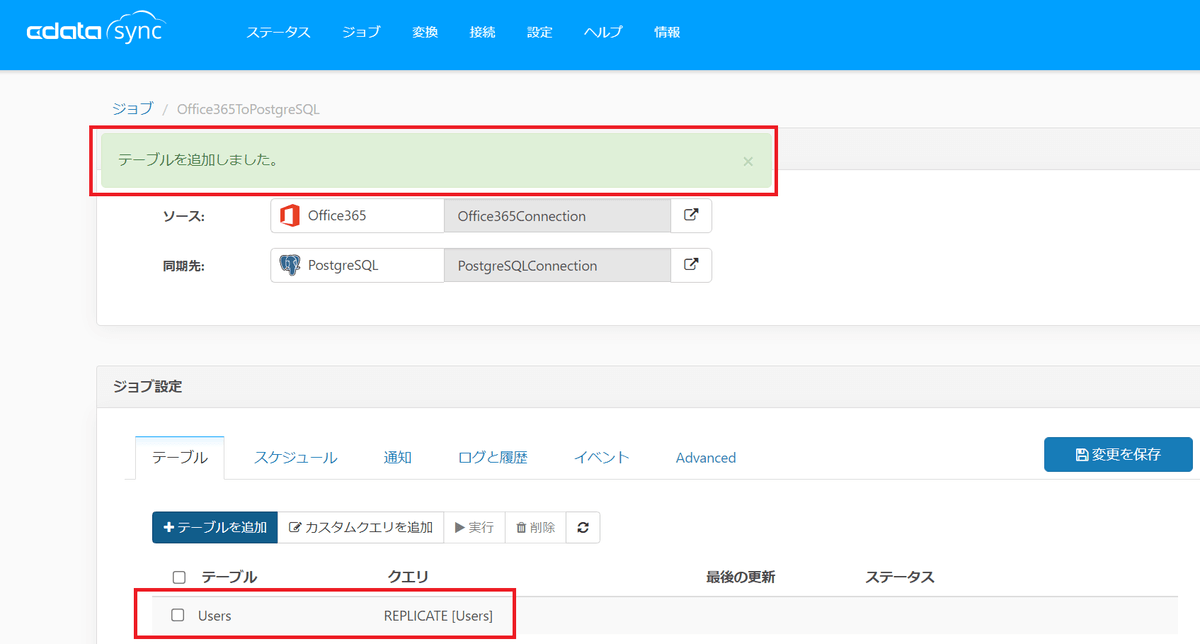This screenshot has height=644, width=1200.
Task: Switch to the イベント tab
Action: (x=601, y=457)
